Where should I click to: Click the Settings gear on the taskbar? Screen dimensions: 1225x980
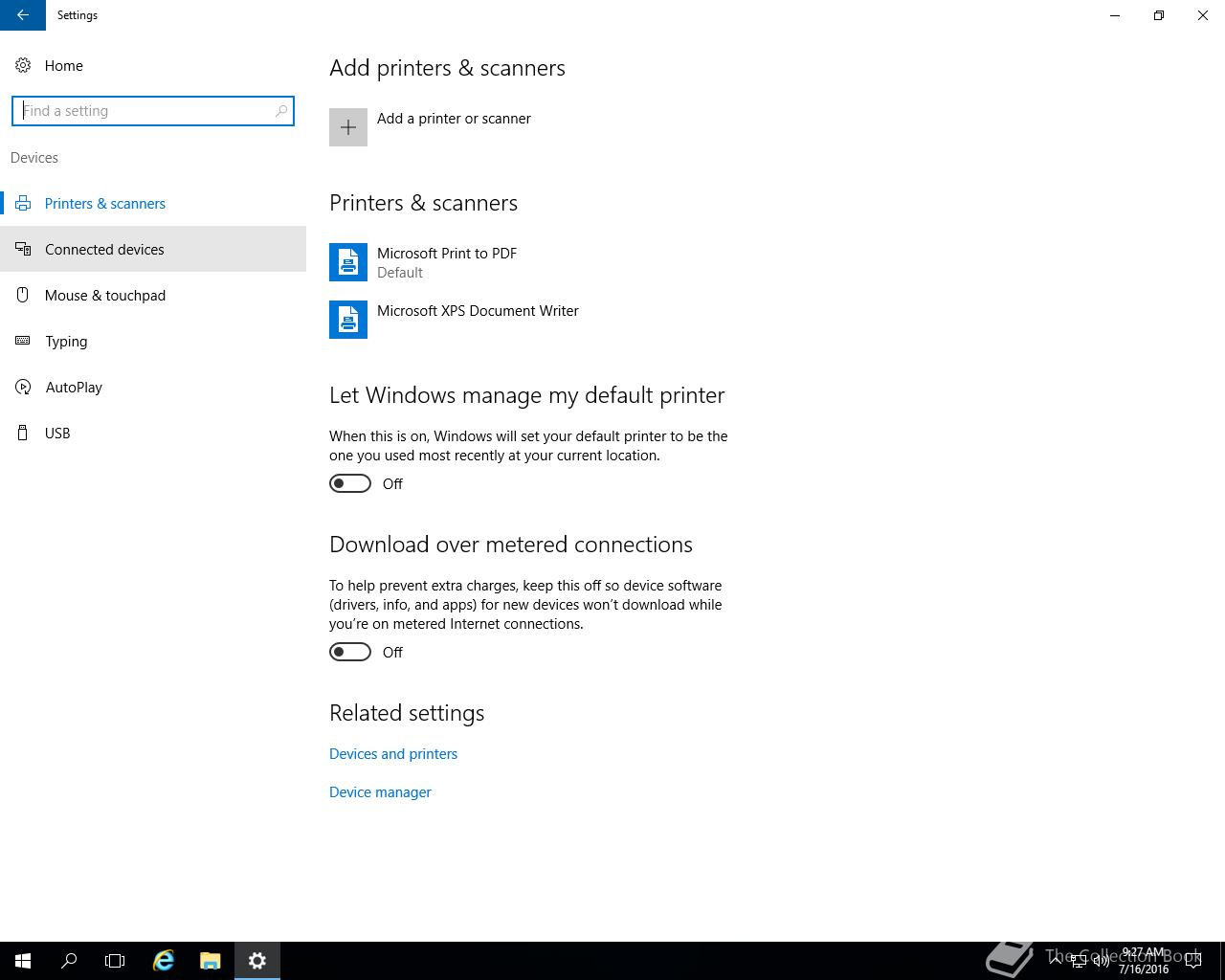click(x=257, y=961)
